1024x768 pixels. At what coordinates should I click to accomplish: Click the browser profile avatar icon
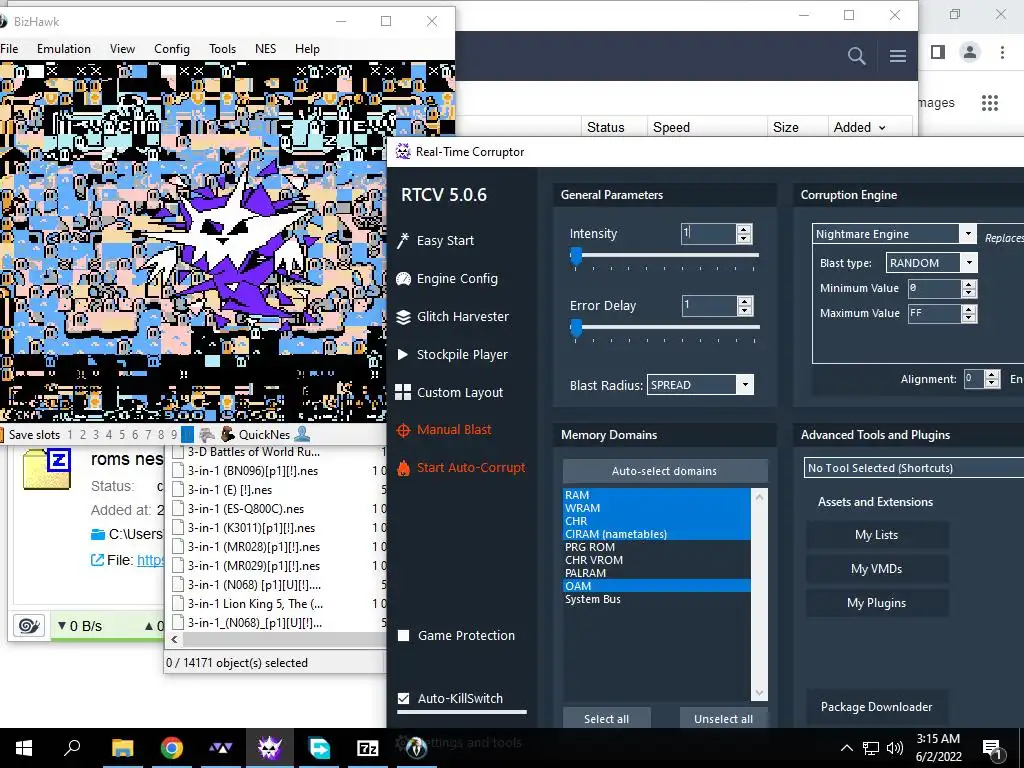click(x=970, y=52)
